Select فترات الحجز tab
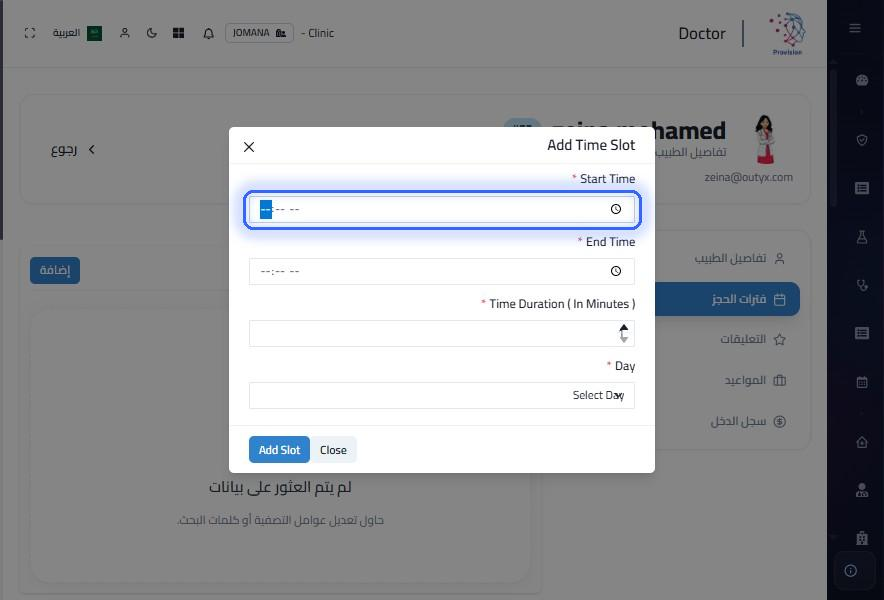 727,299
